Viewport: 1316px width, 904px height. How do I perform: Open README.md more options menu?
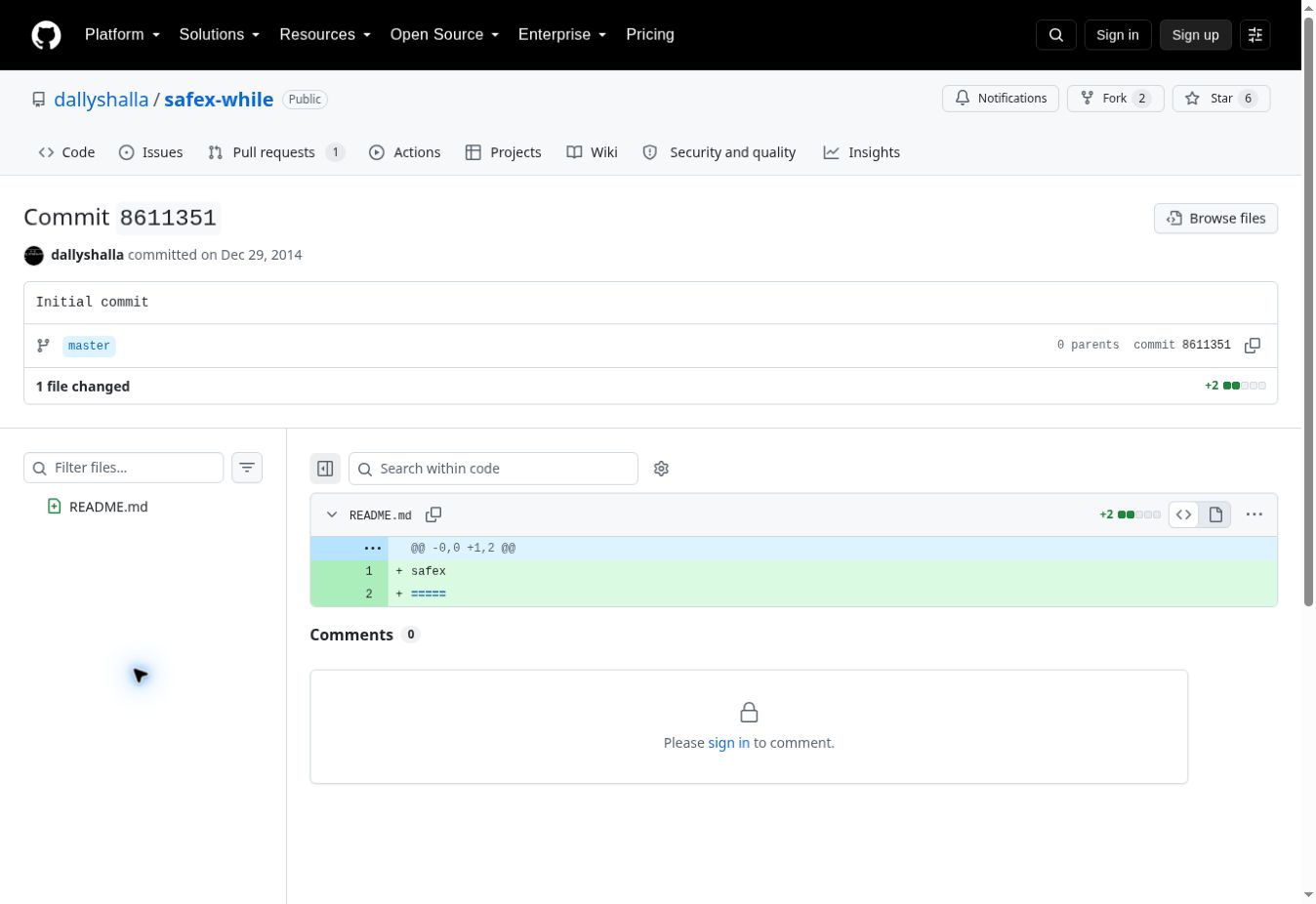click(1254, 514)
